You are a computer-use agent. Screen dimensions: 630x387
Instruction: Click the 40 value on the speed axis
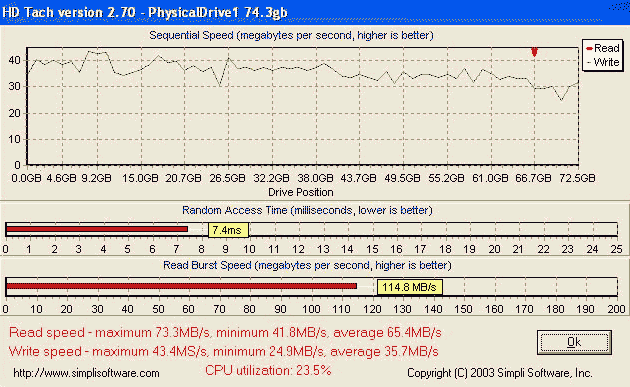pyautogui.click(x=14, y=60)
